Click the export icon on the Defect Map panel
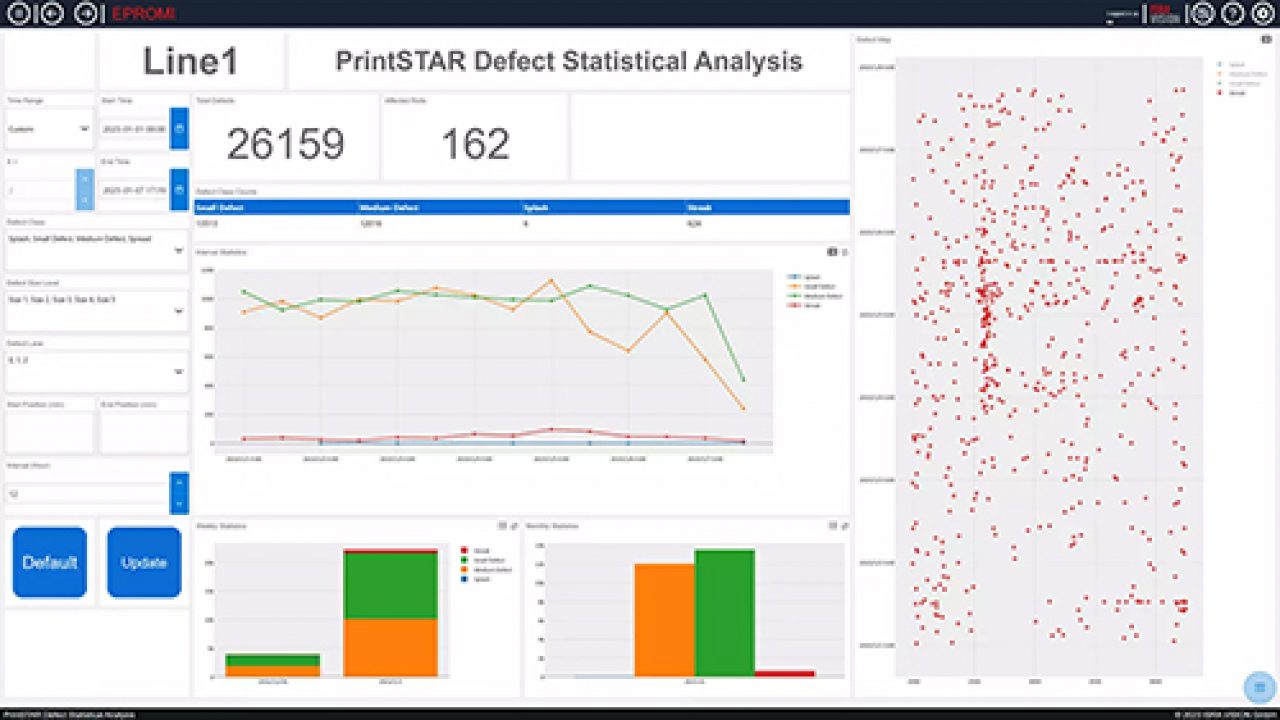 click(1267, 39)
